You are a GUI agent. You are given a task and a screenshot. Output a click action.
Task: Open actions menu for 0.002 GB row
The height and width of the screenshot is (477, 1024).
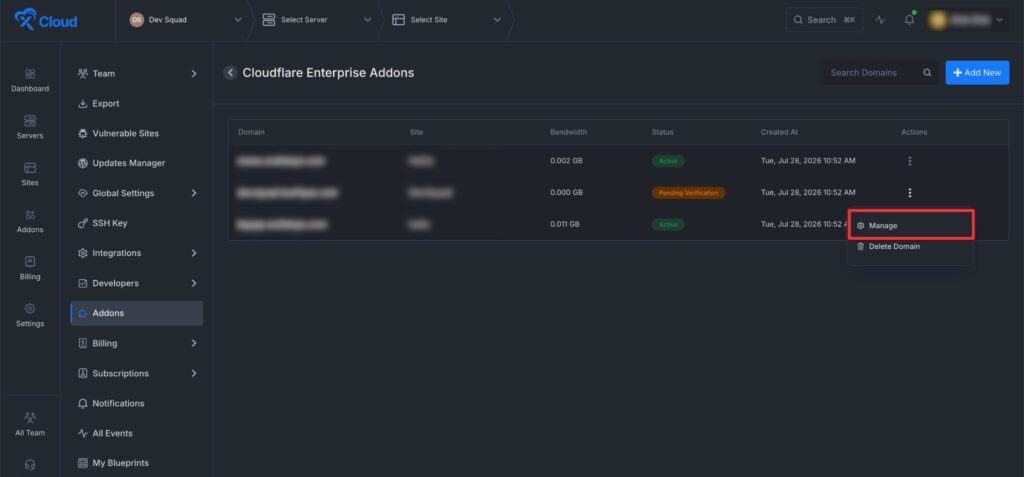910,161
